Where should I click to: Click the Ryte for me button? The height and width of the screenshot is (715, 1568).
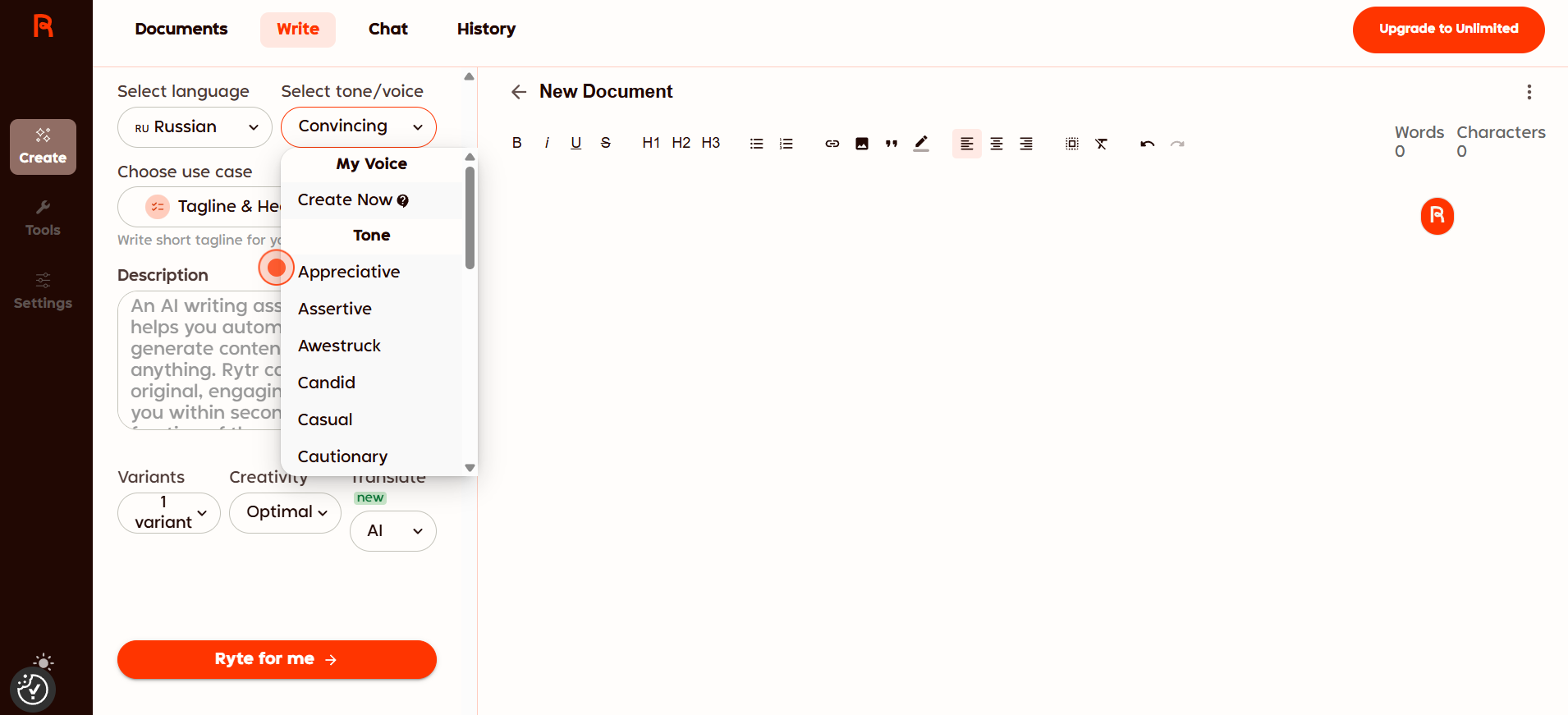(x=277, y=659)
